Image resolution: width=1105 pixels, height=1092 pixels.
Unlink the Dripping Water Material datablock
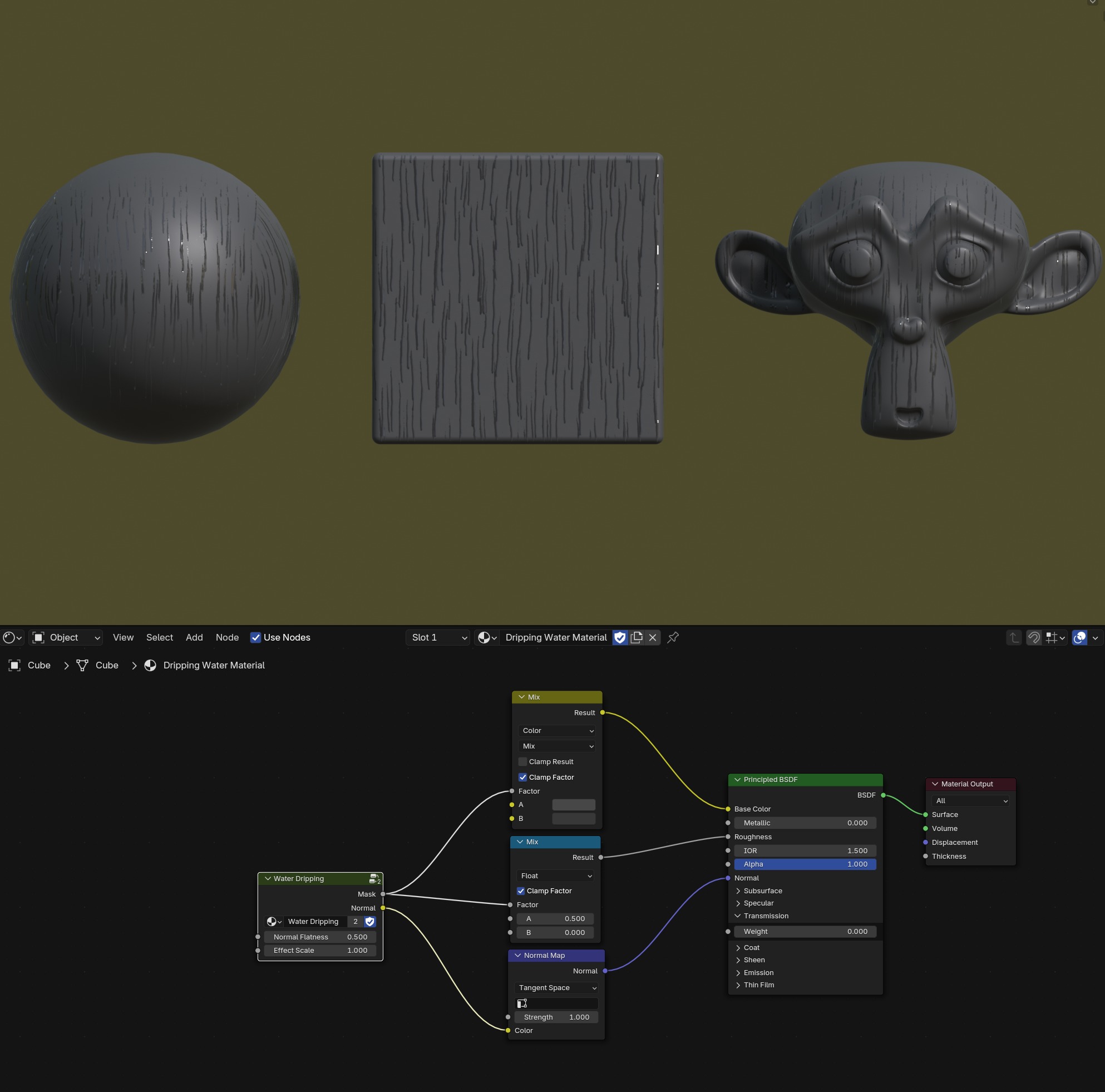[x=652, y=637]
